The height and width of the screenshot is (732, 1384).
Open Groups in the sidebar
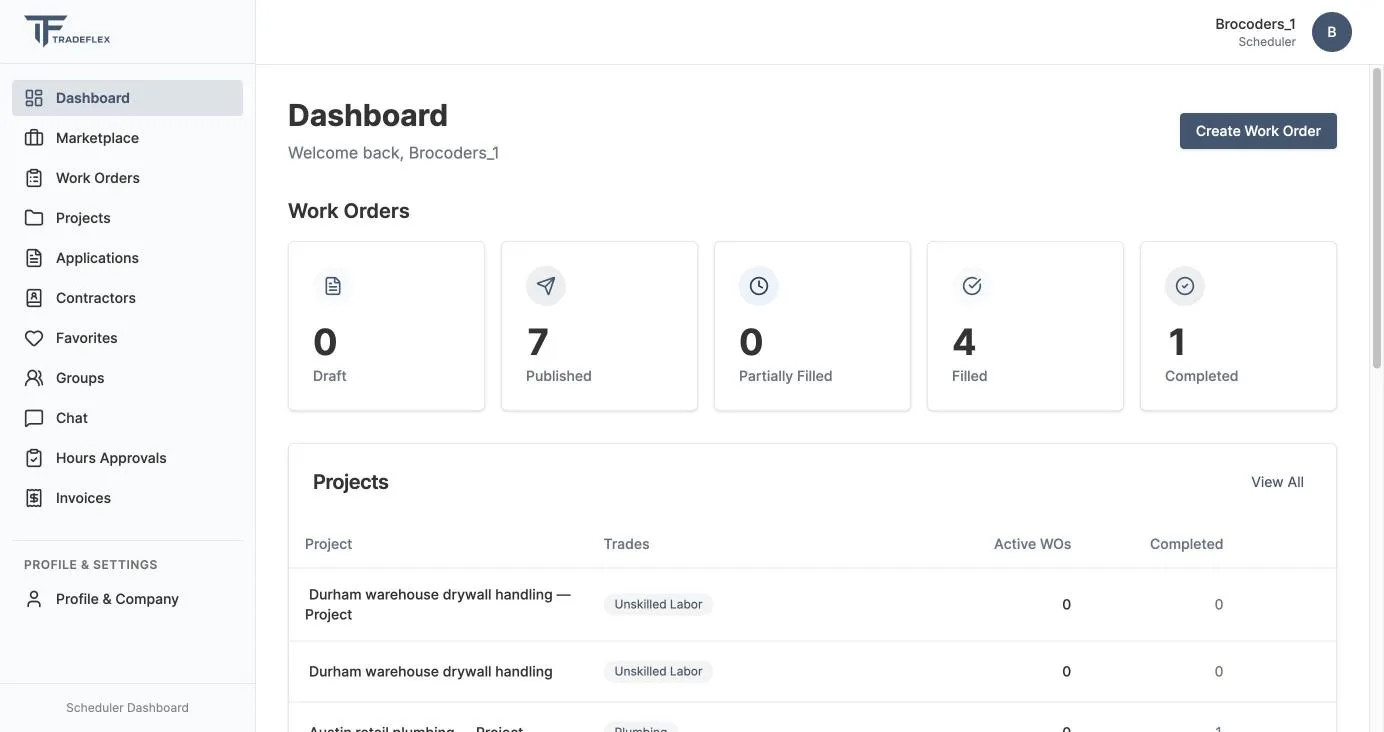[127, 378]
